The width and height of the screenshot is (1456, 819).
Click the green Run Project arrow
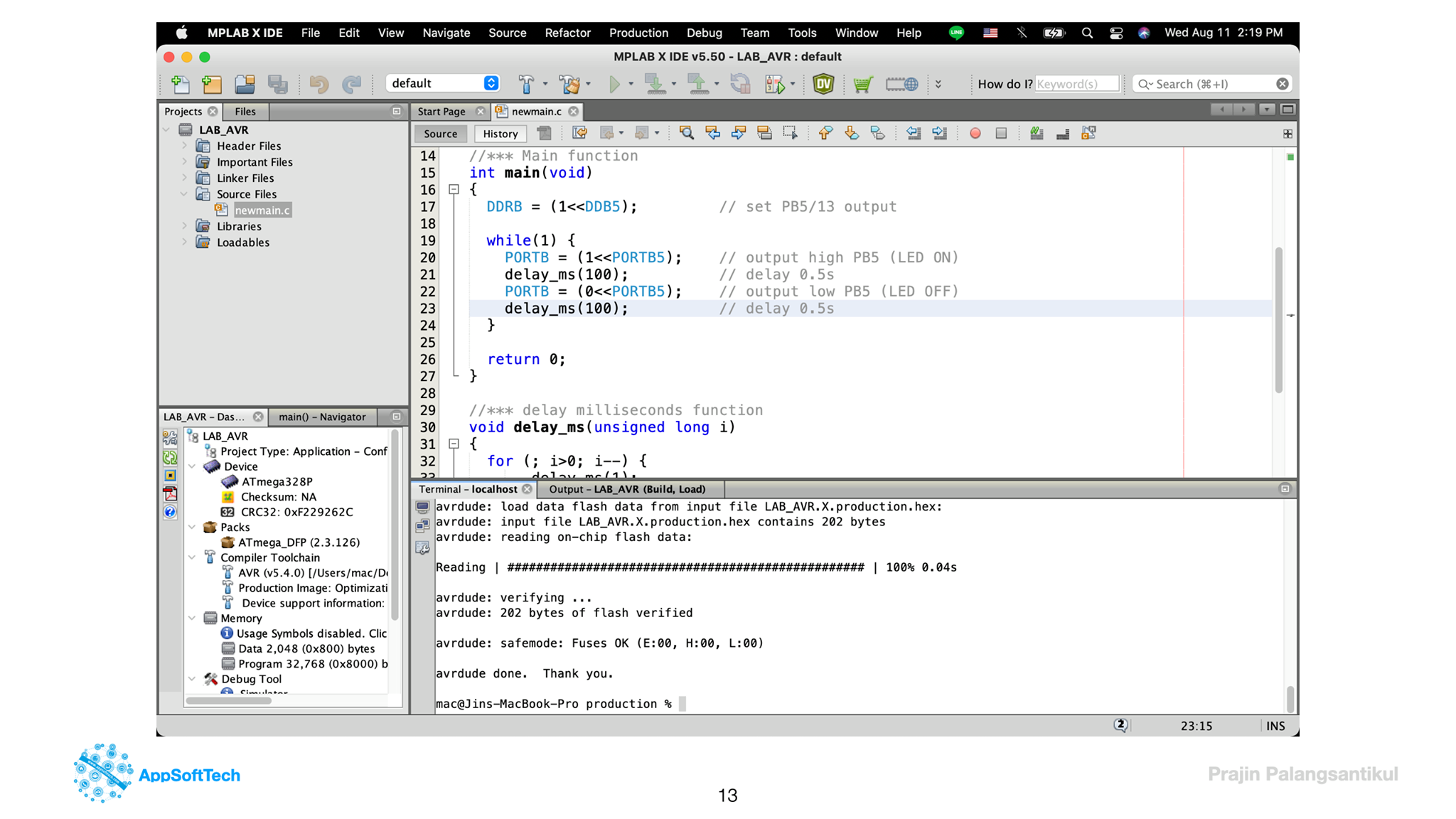pos(615,84)
